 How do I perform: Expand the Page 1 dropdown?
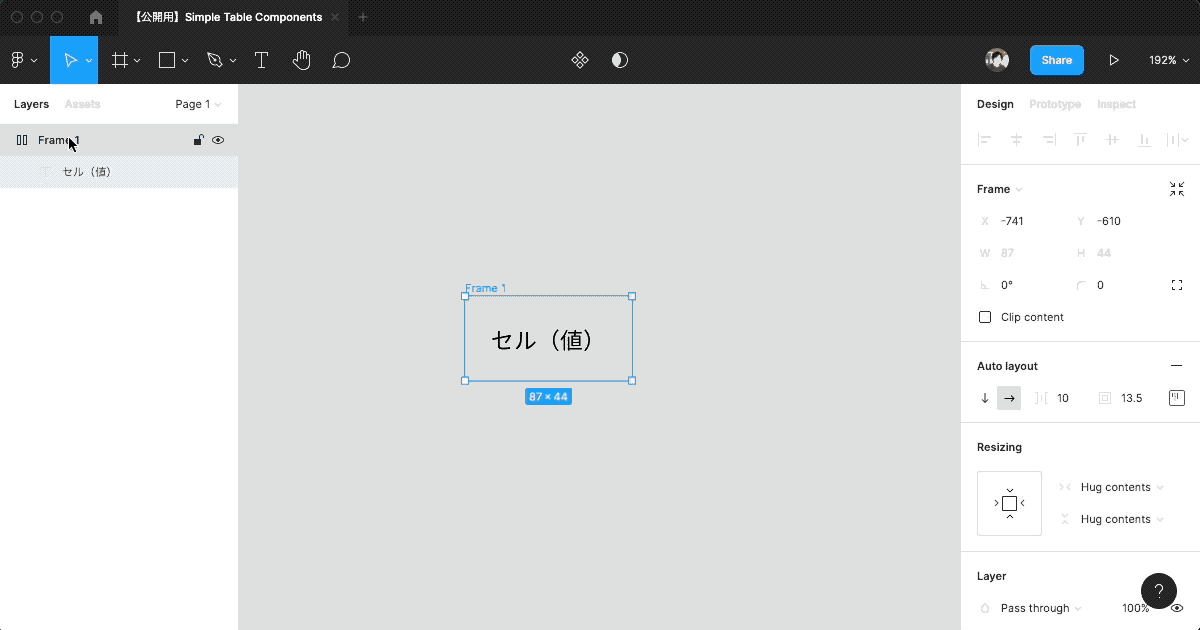[198, 104]
